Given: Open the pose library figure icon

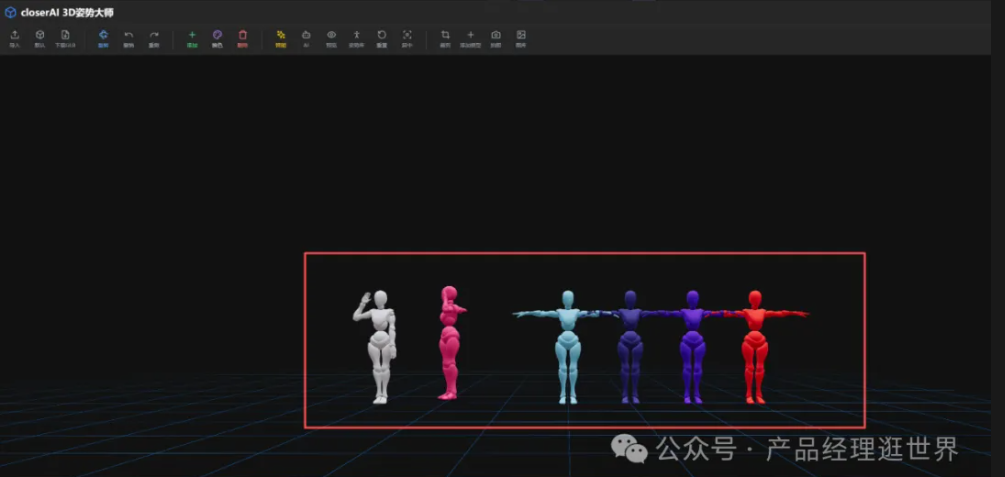Looking at the screenshot, I should (356, 35).
